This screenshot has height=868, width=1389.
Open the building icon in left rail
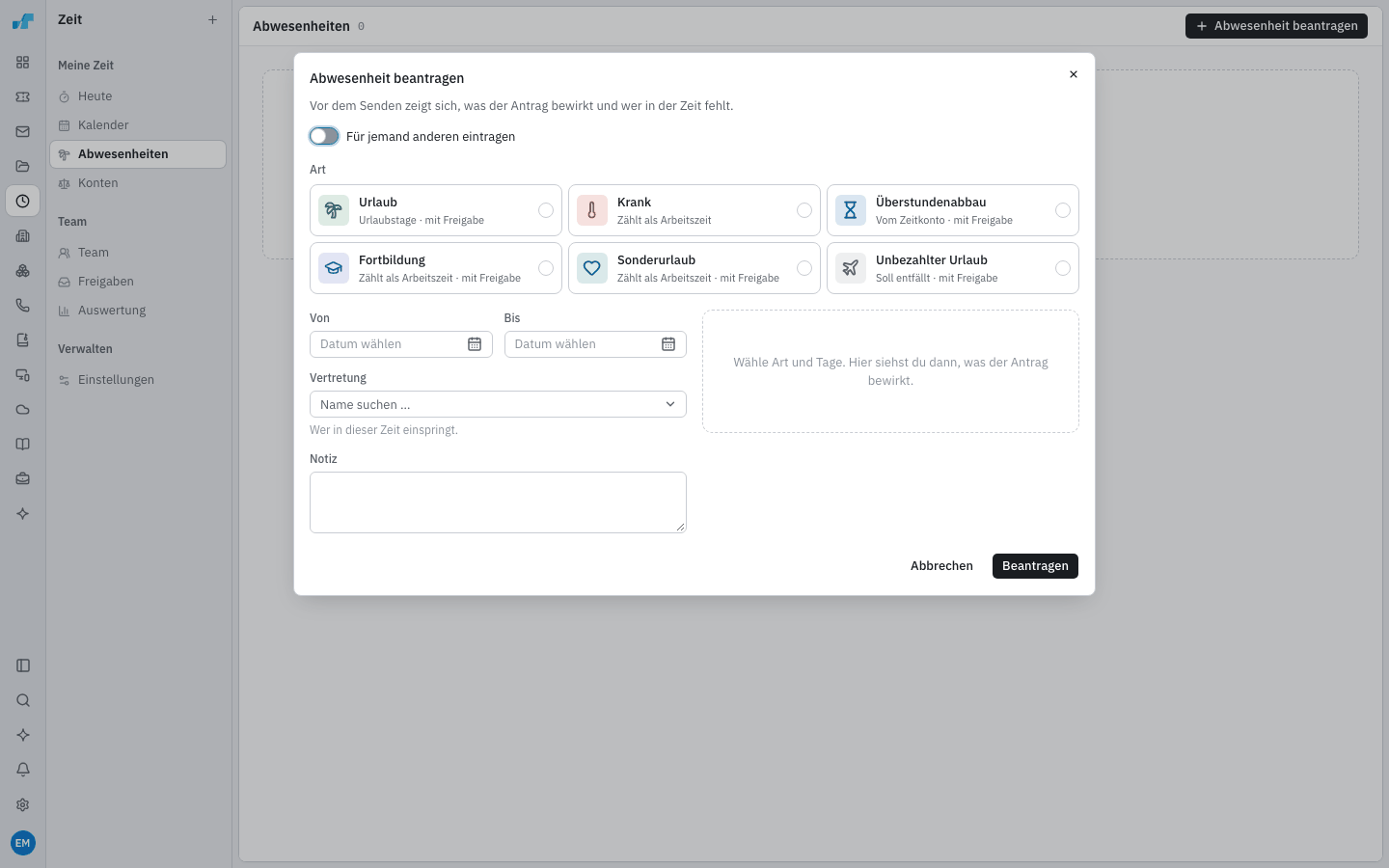tap(23, 236)
